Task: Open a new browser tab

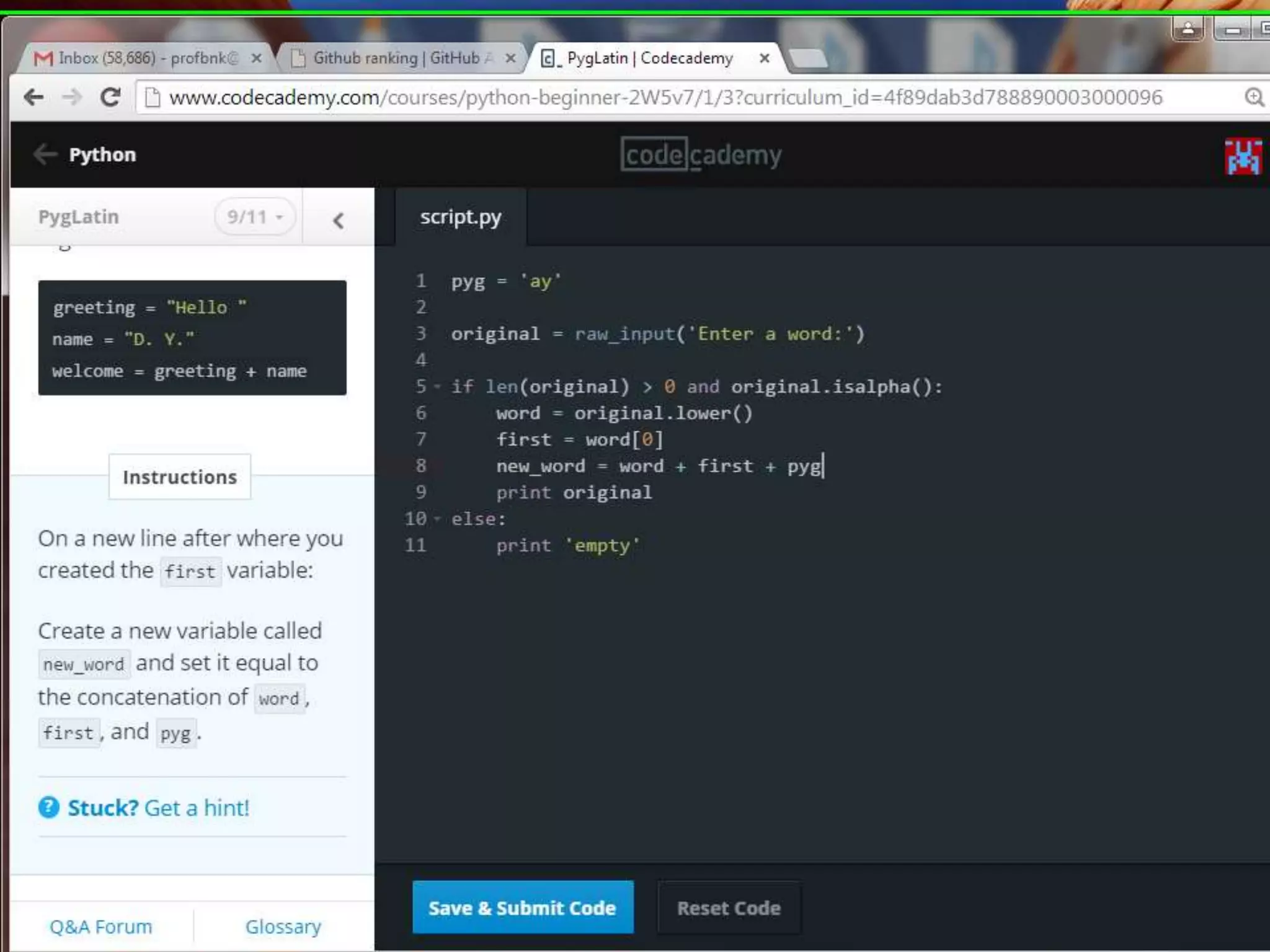Action: [x=809, y=59]
